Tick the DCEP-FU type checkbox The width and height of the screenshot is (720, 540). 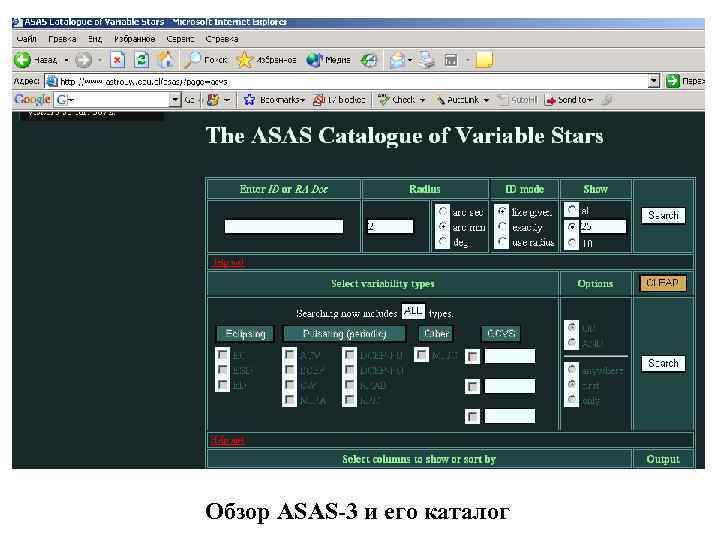[x=349, y=354]
